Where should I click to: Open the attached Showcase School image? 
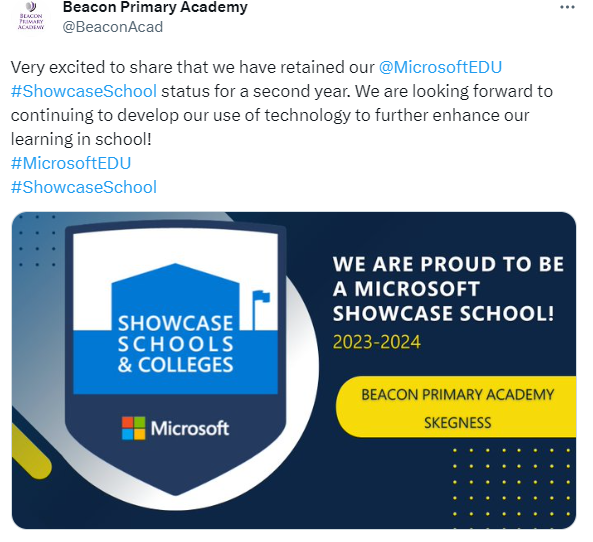click(x=294, y=370)
